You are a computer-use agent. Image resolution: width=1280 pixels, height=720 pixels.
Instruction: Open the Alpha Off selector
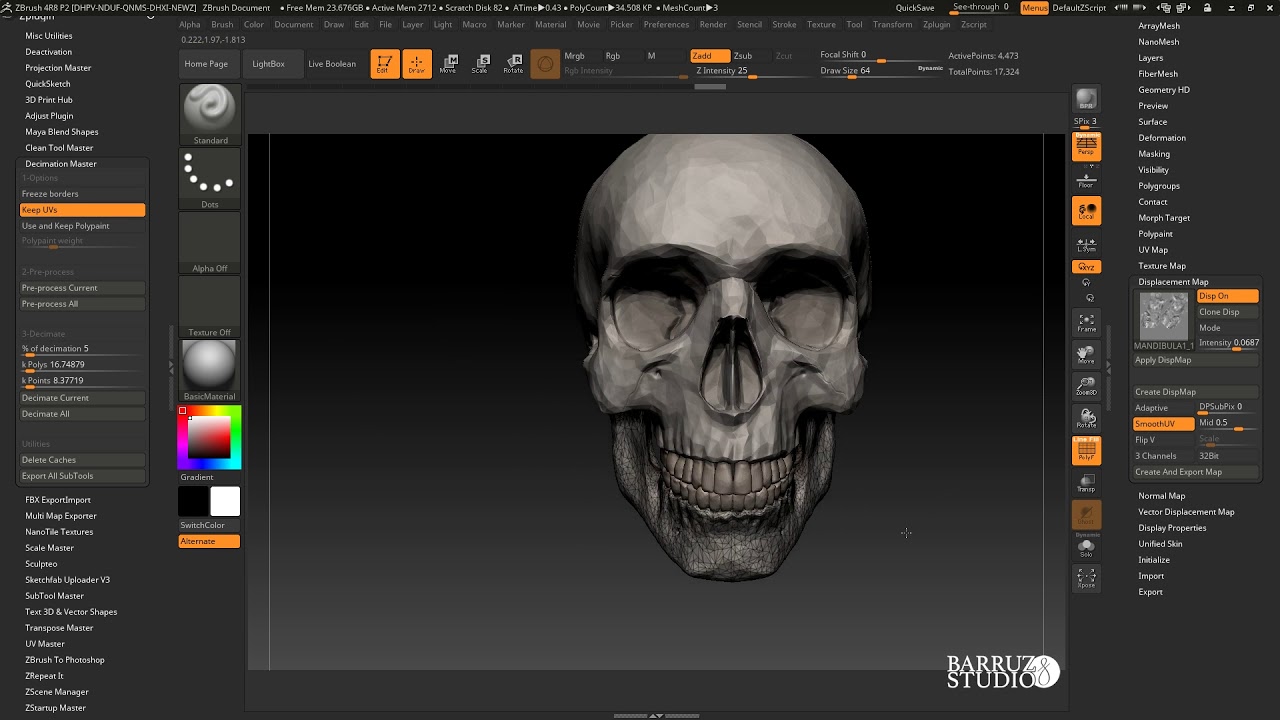pos(210,243)
